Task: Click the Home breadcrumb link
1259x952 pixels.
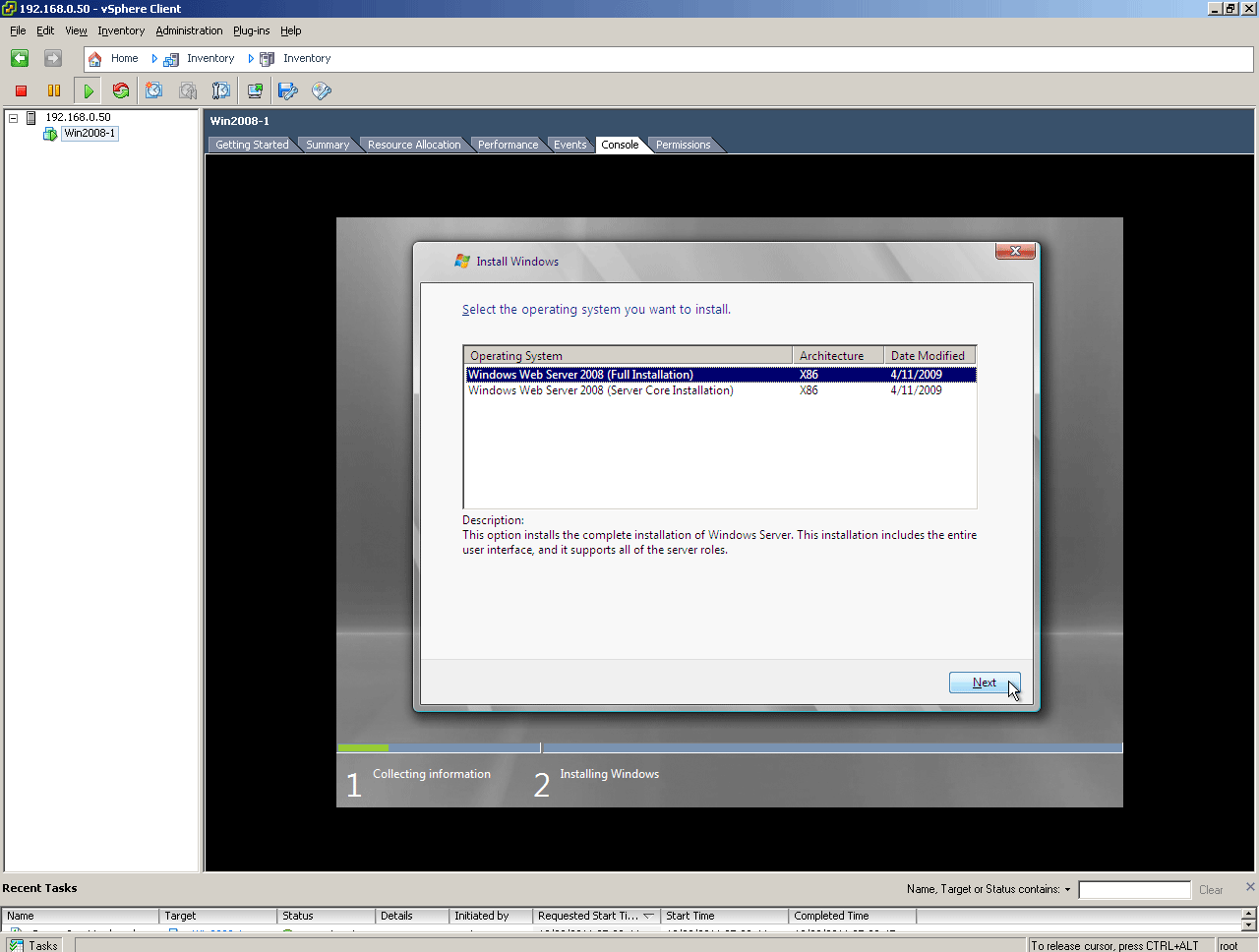Action: click(124, 59)
